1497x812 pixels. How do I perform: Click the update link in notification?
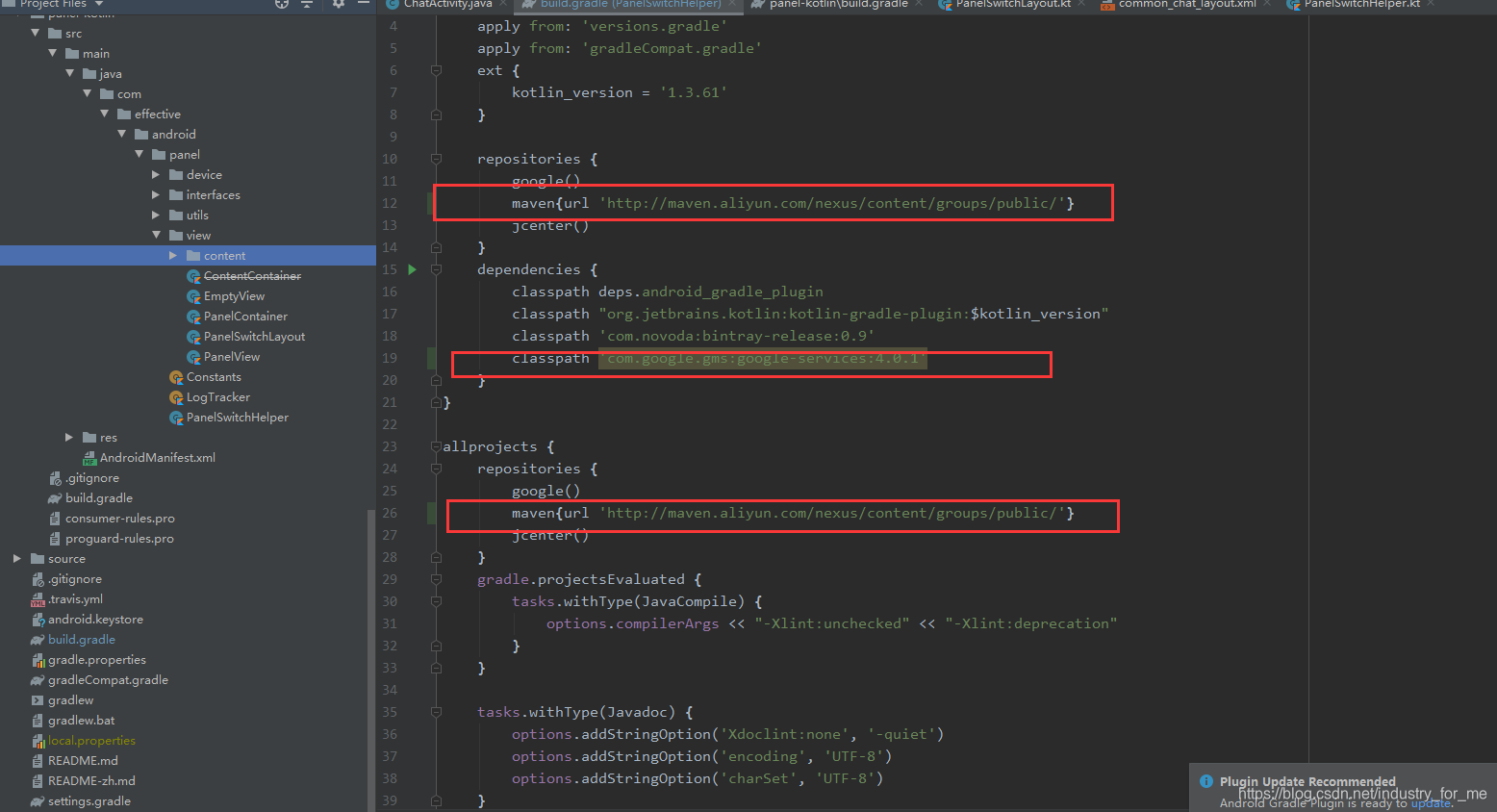tap(1431, 802)
